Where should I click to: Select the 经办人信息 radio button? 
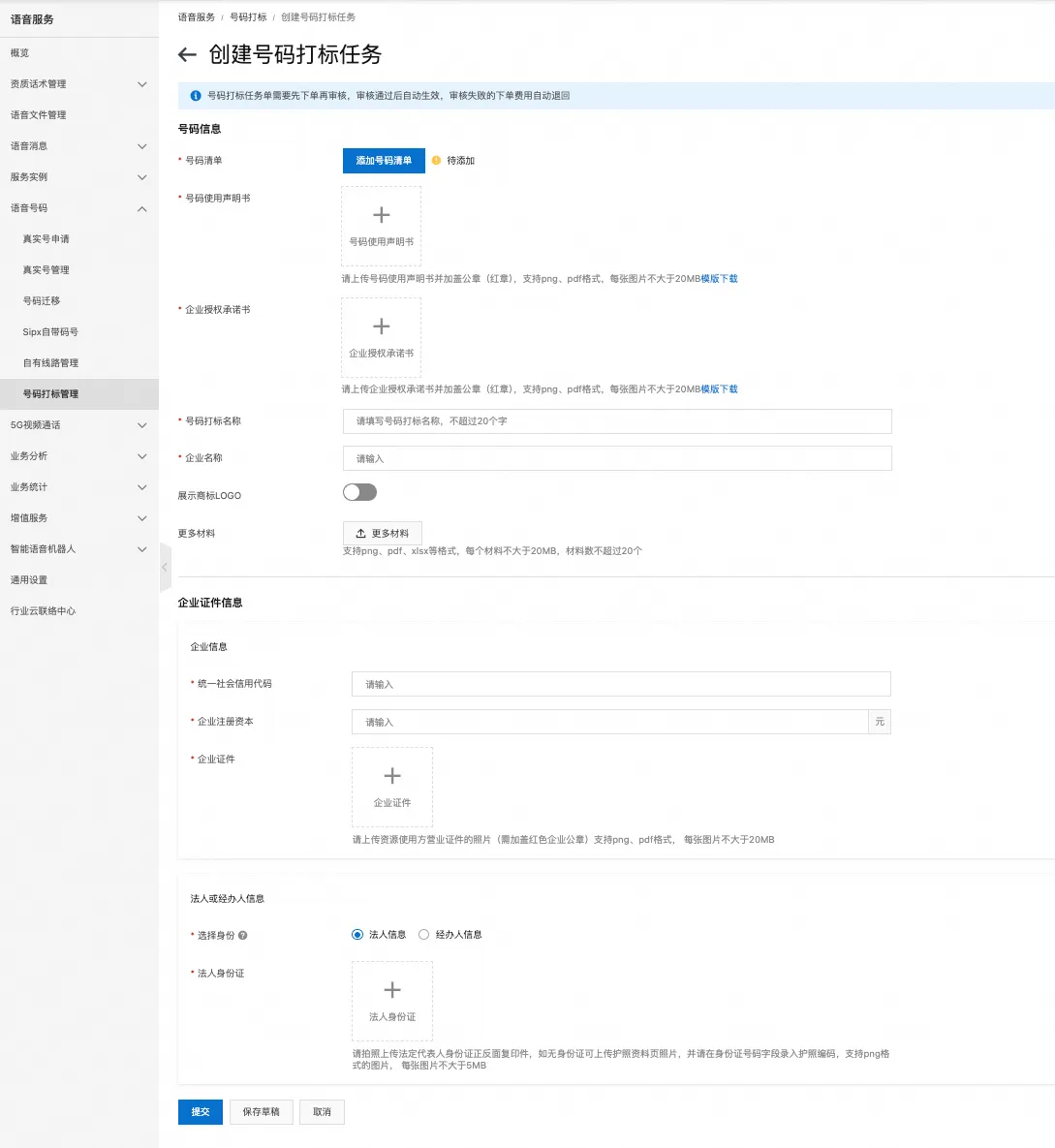pyautogui.click(x=424, y=935)
